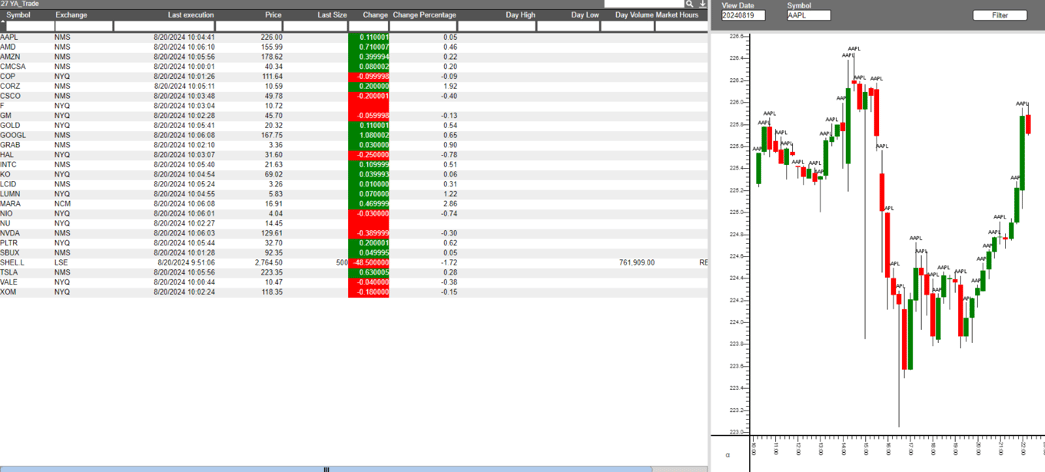The height and width of the screenshot is (472, 1045).
Task: Focus the Symbol column filter box
Action: (x=29, y=26)
